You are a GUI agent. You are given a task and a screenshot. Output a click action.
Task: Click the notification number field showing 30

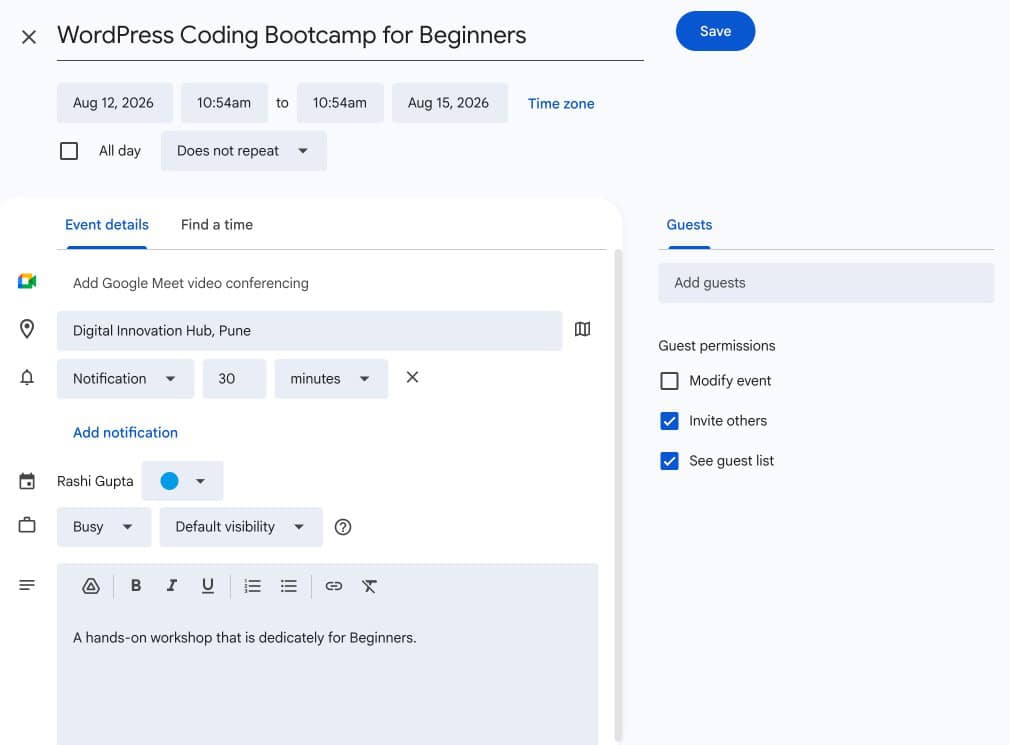[234, 379]
